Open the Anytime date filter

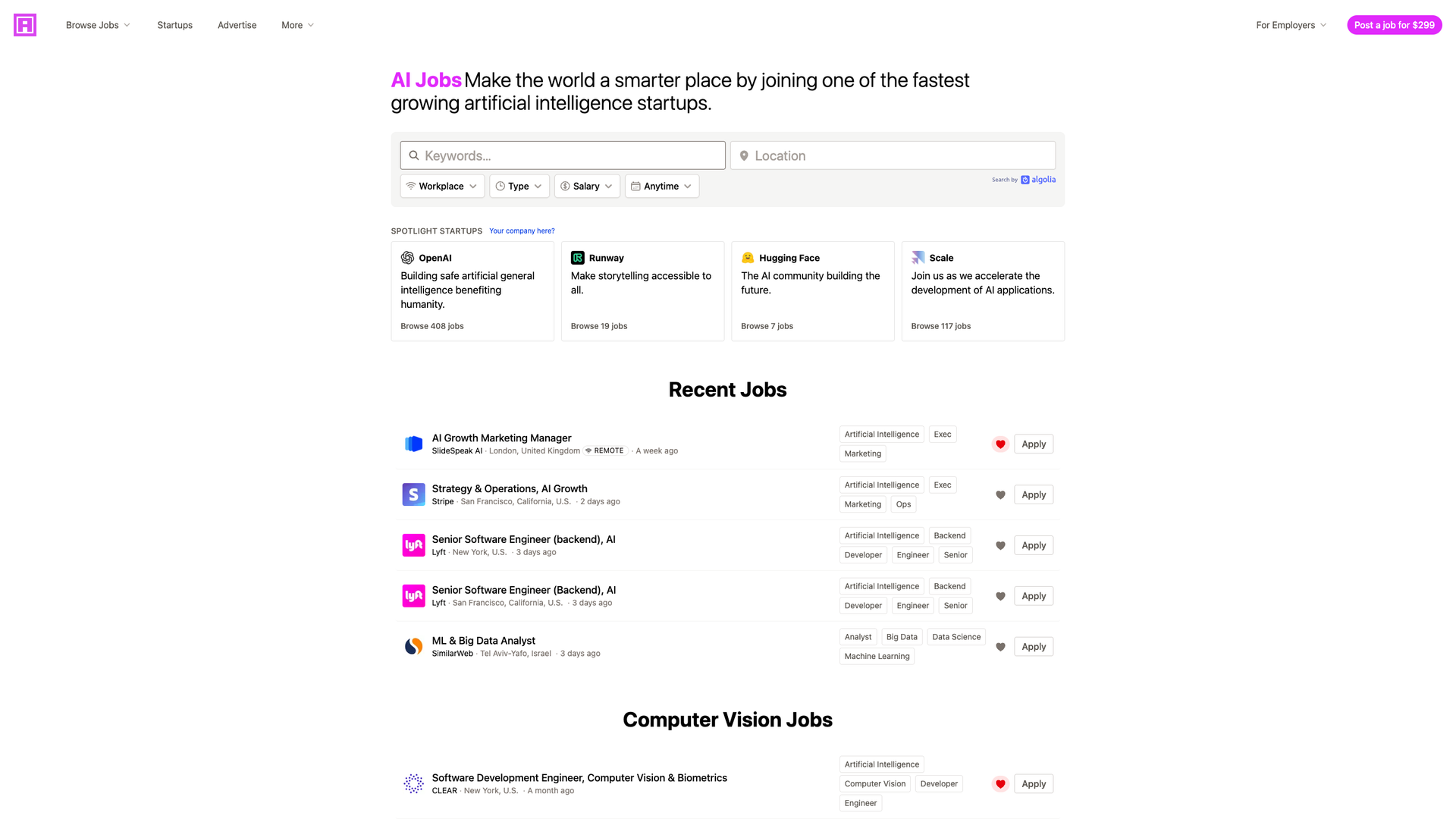coord(661,186)
